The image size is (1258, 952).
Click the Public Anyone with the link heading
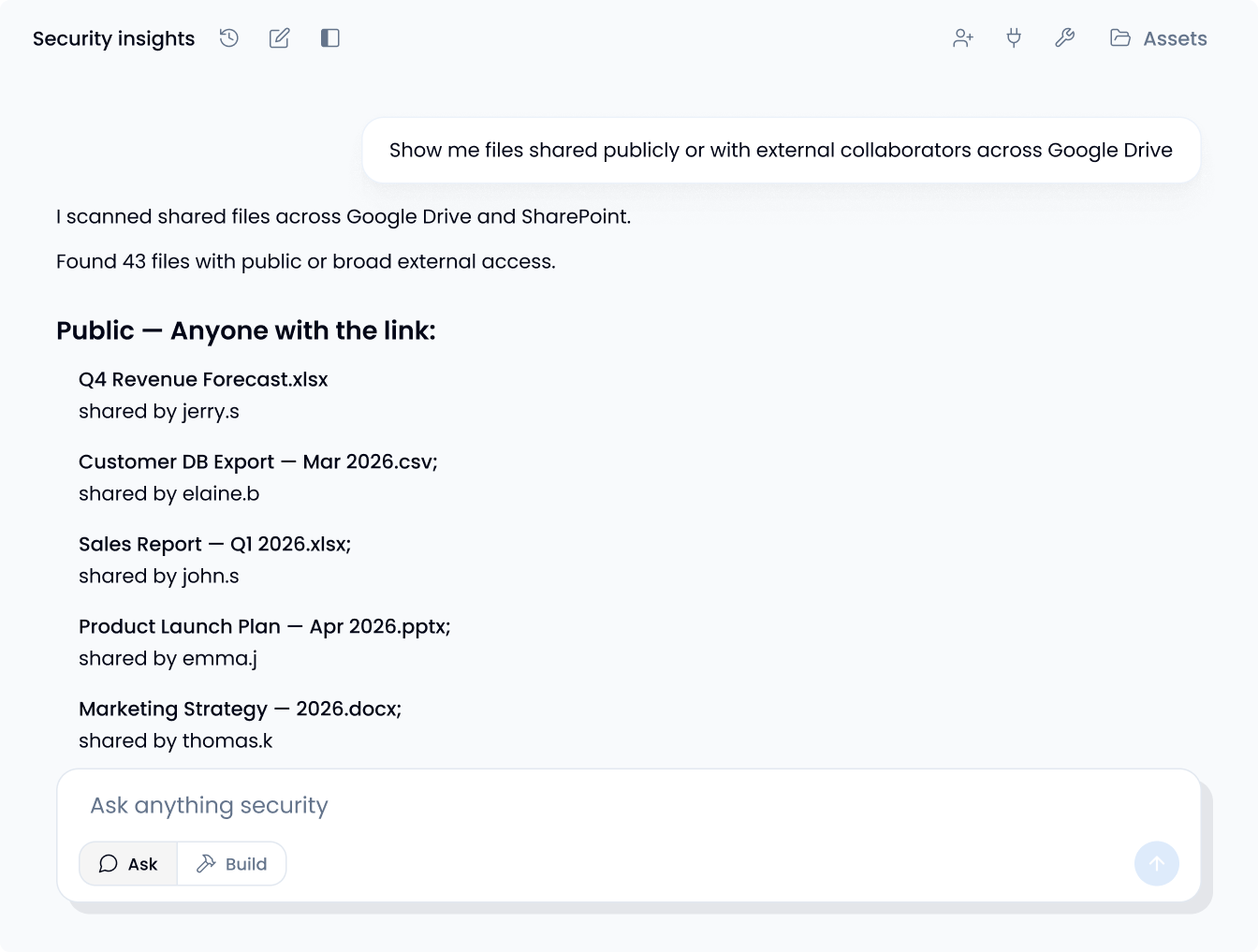245,330
